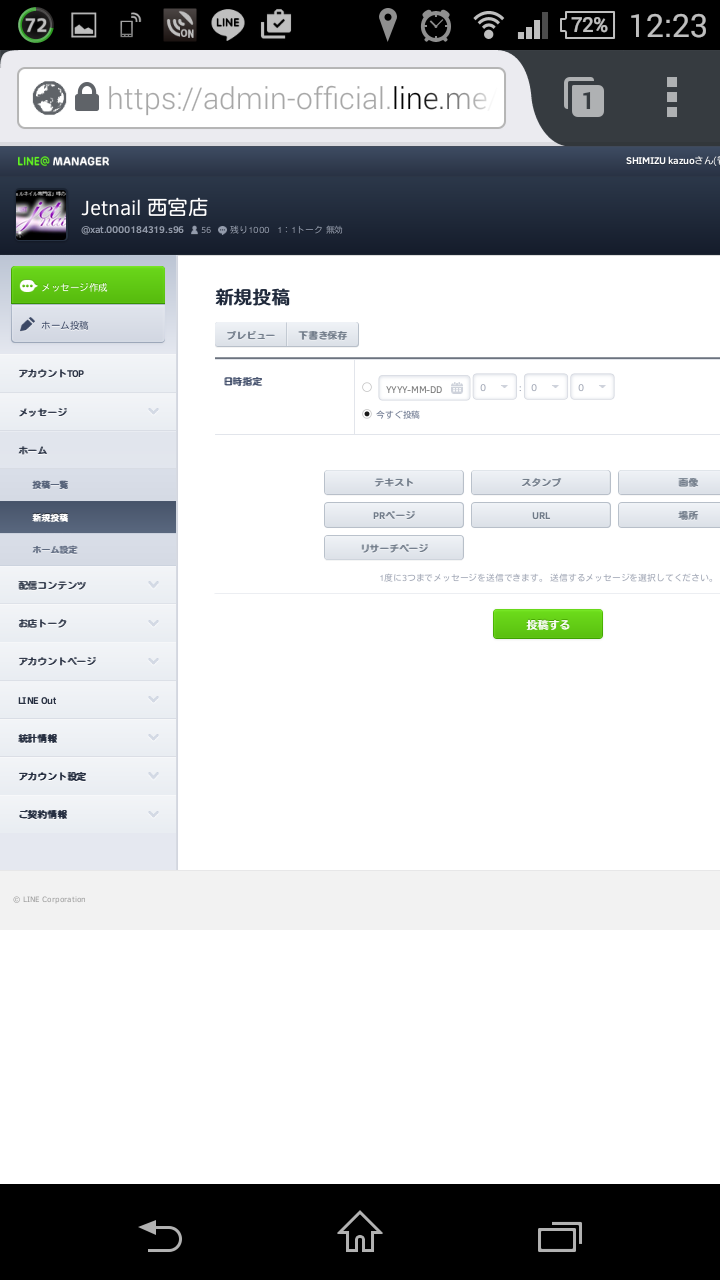The width and height of the screenshot is (720, 1280).
Task: Click the Jetnail 西宮店 account title
Action: click(144, 208)
